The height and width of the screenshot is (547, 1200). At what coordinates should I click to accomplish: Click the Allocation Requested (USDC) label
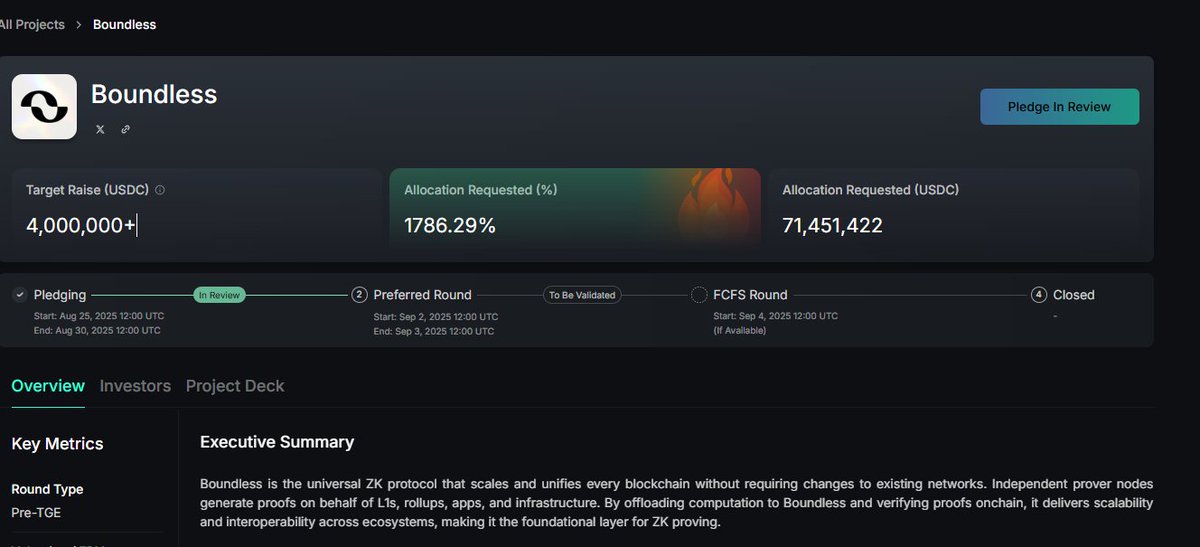coord(871,189)
